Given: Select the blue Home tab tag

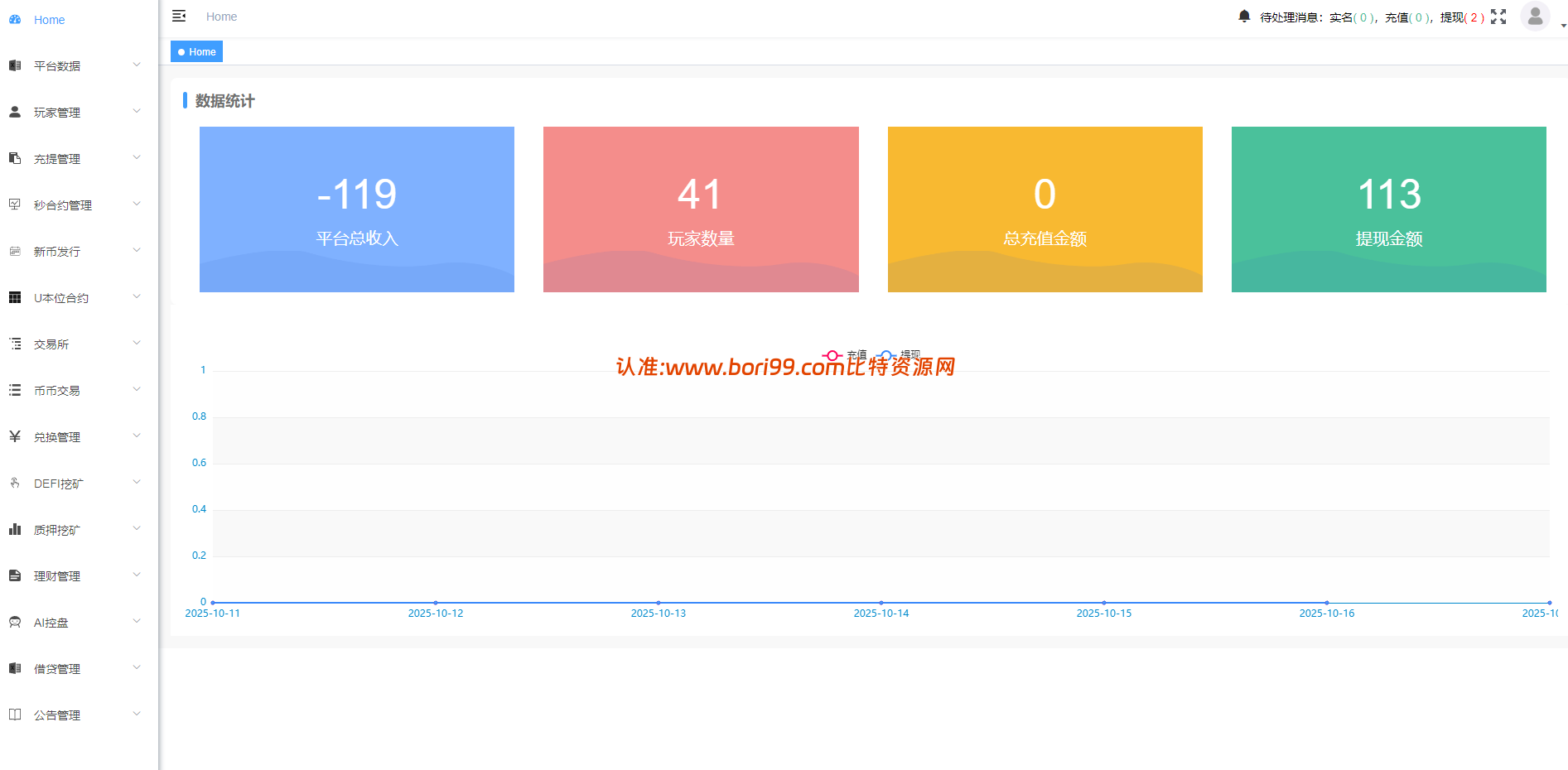Looking at the screenshot, I should pos(196,51).
